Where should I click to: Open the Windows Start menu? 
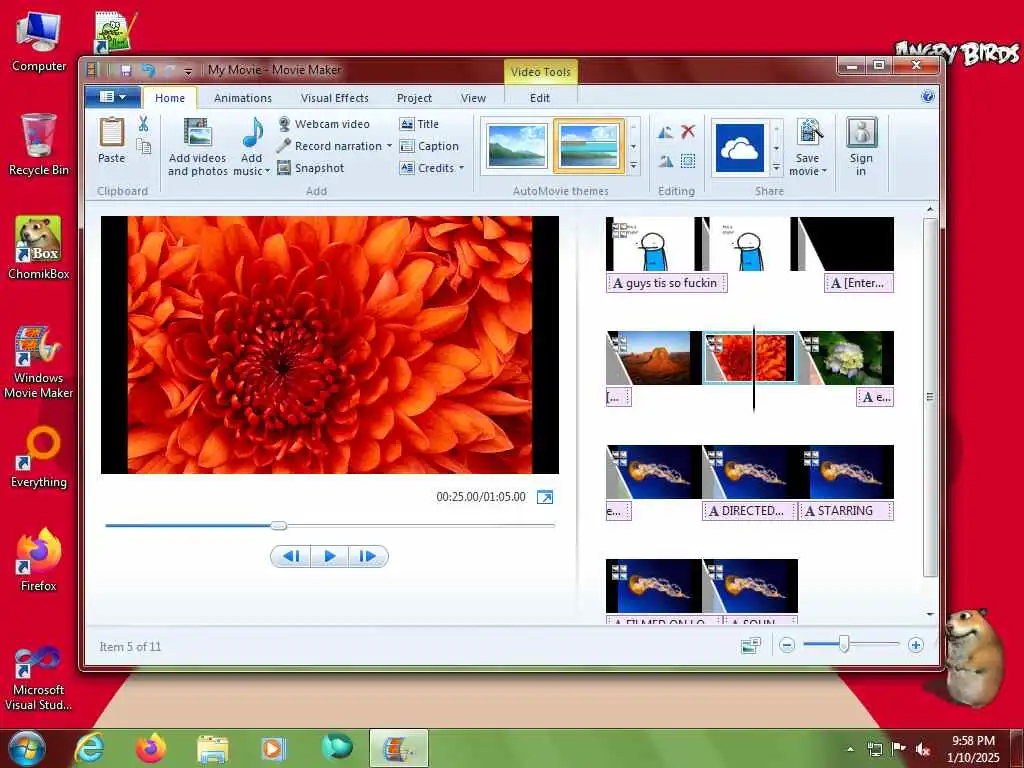click(26, 748)
